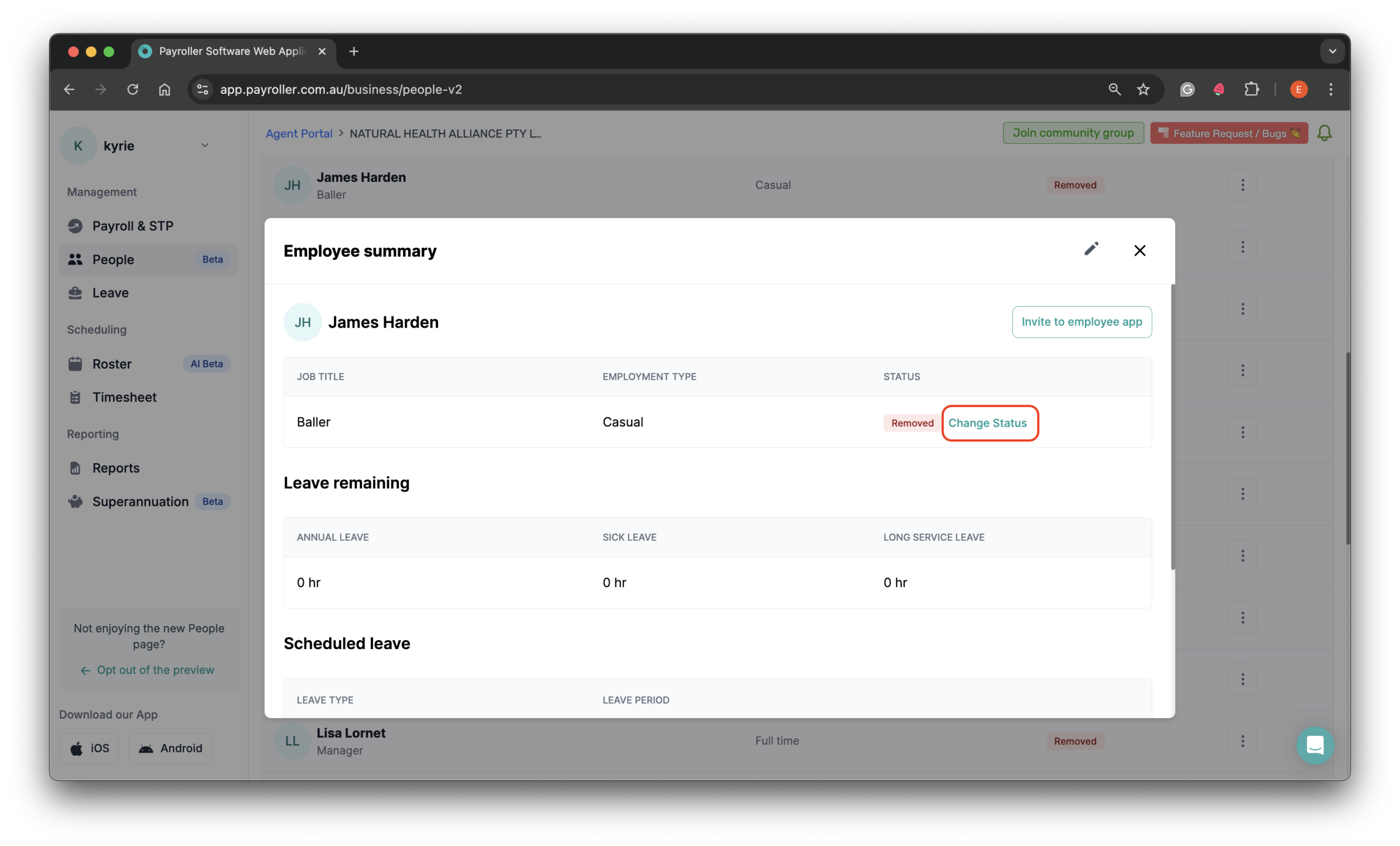
Task: Click Invite to employee app
Action: click(1082, 322)
